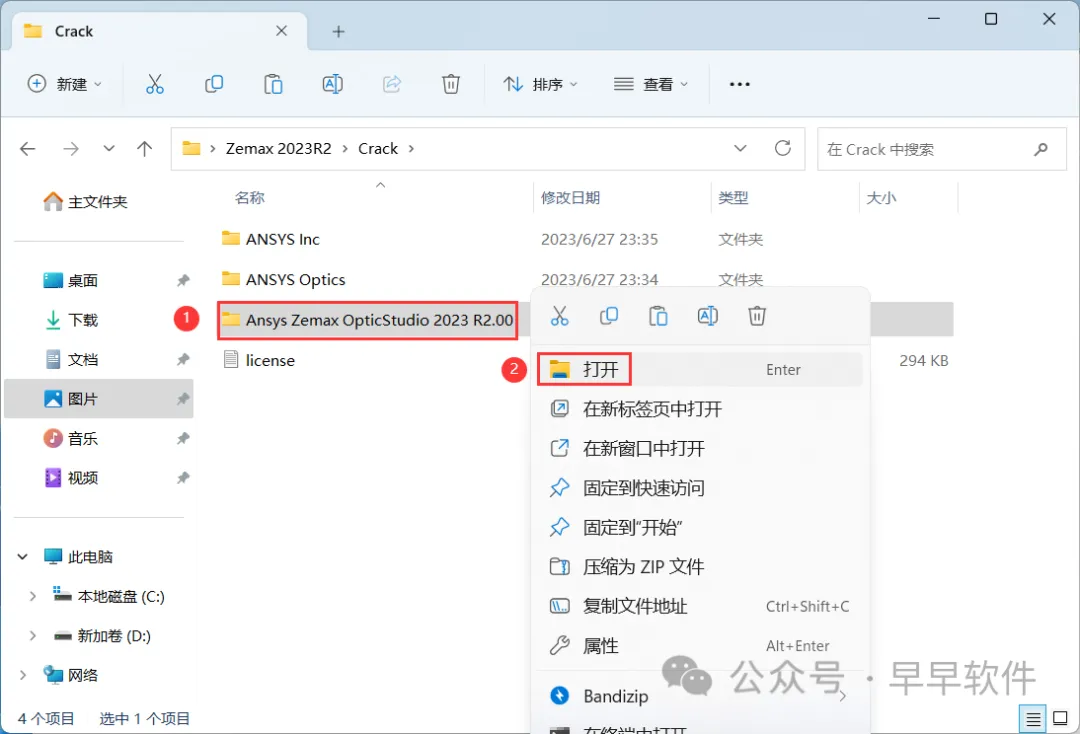Open 图片 in the sidebar
The width and height of the screenshot is (1080, 734).
click(98, 399)
